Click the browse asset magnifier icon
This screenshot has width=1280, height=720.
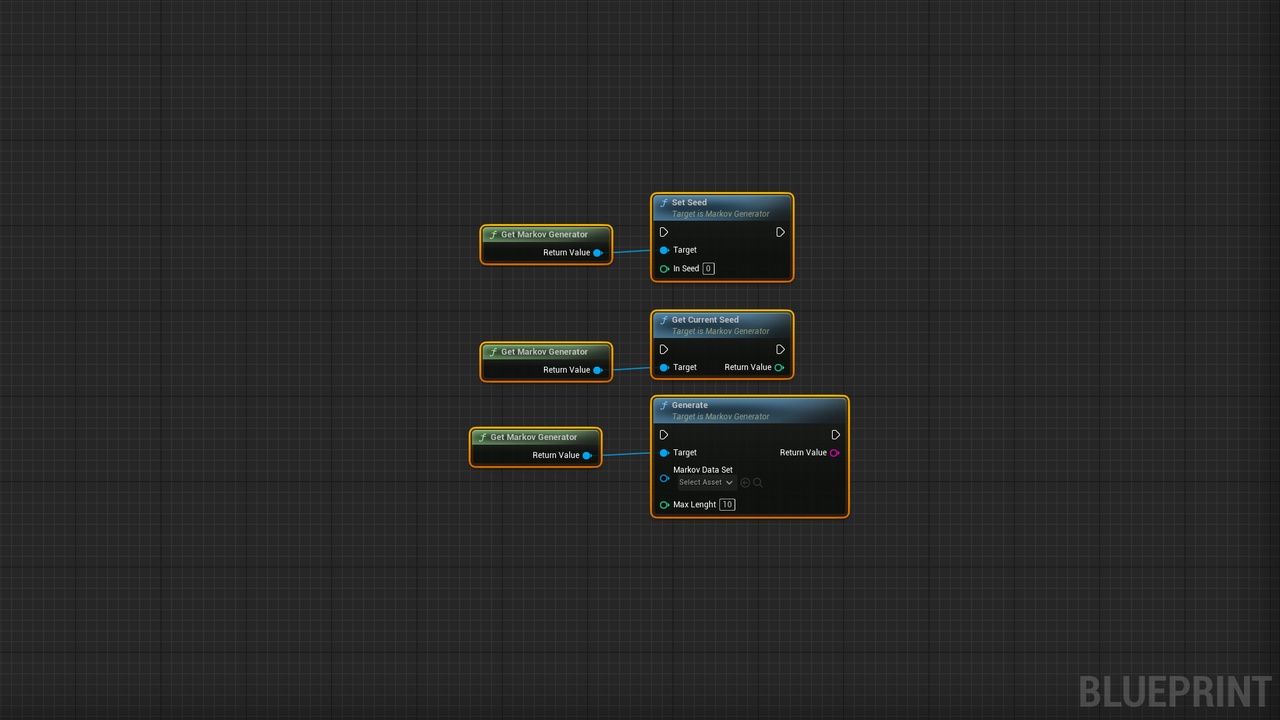(x=758, y=482)
